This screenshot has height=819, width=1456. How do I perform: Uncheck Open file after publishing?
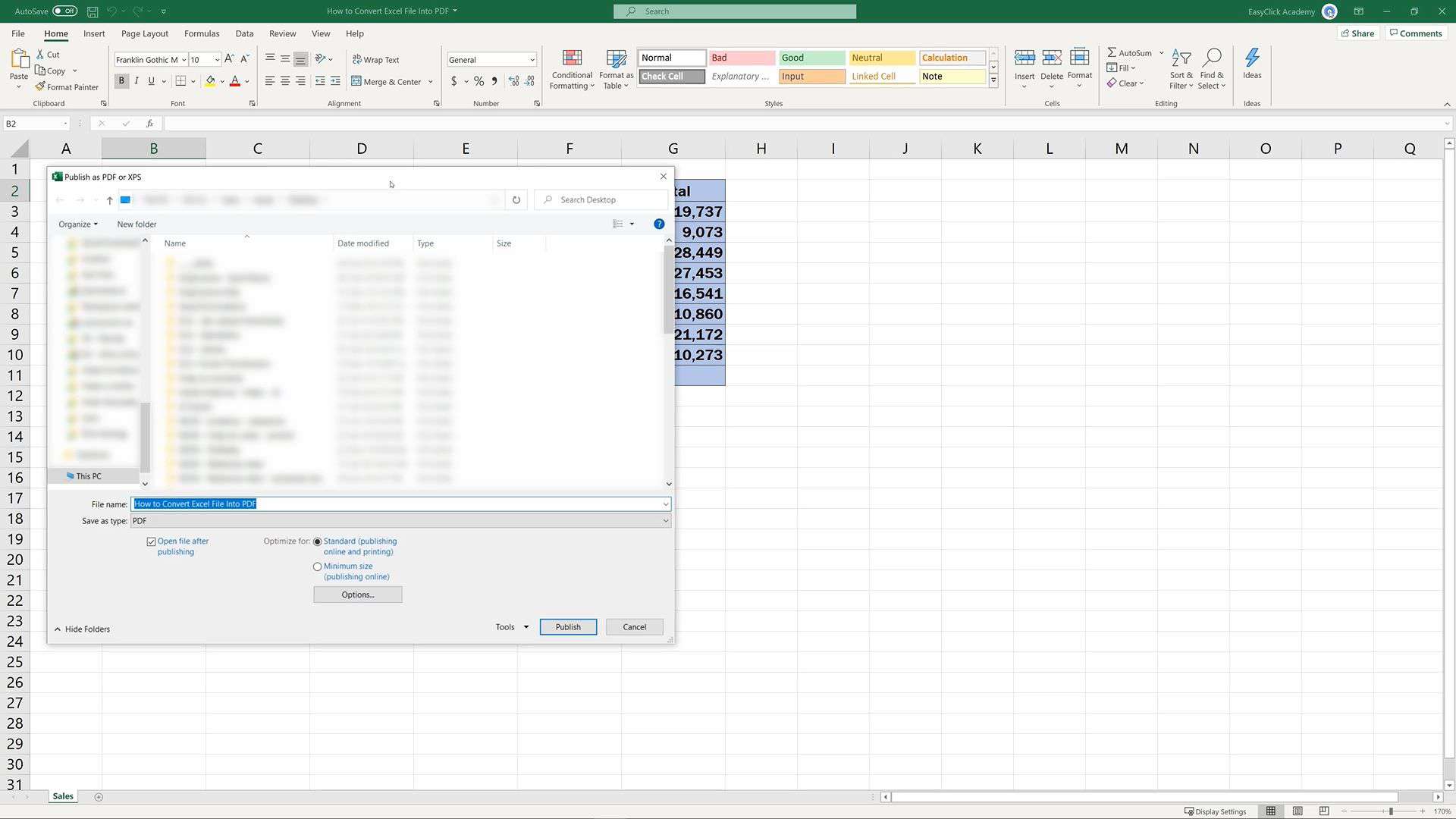152,541
